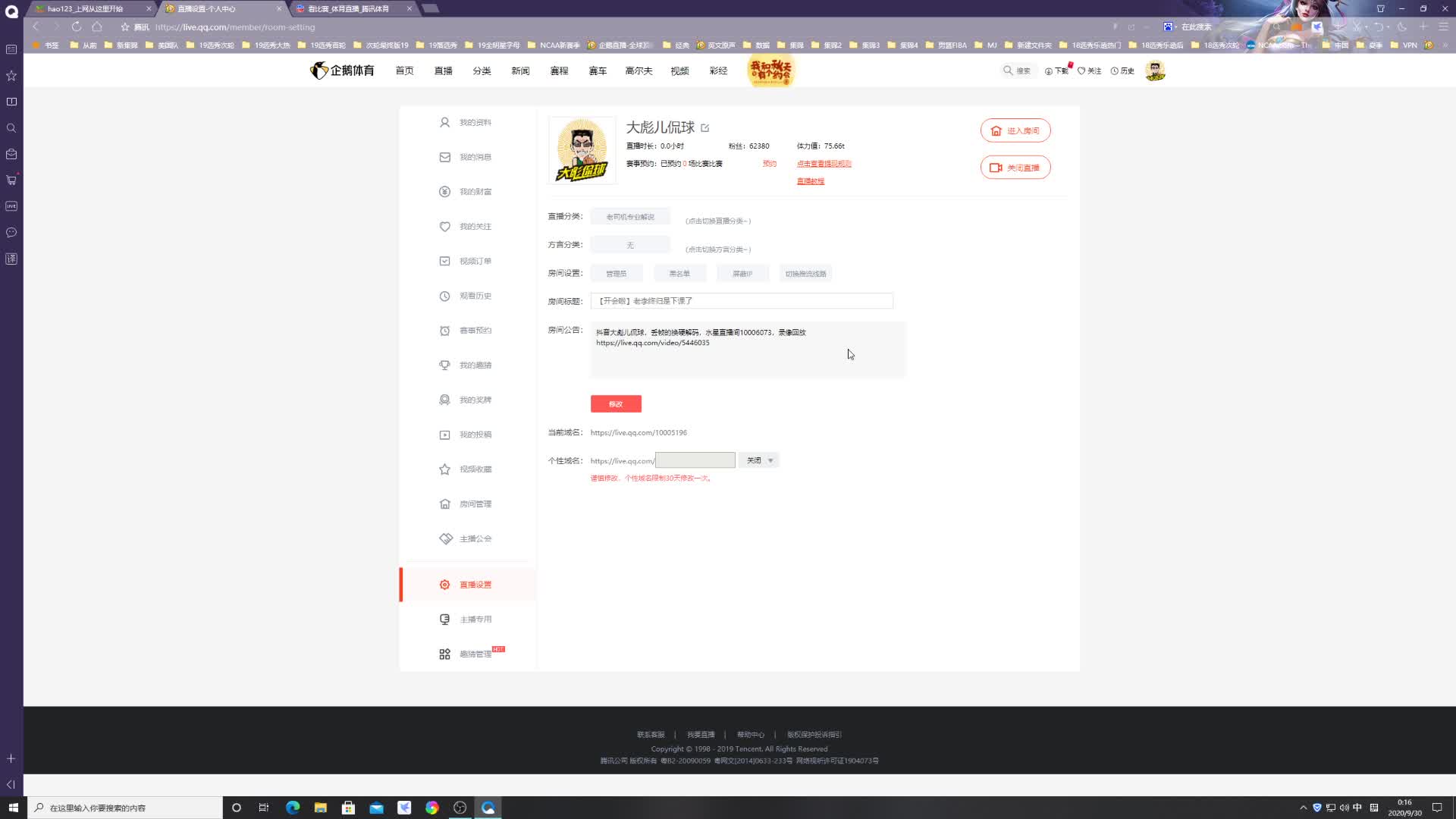Click the edit-nickname icon beside 大彪儿侃球
This screenshot has height=819, width=1456.
coord(705,128)
